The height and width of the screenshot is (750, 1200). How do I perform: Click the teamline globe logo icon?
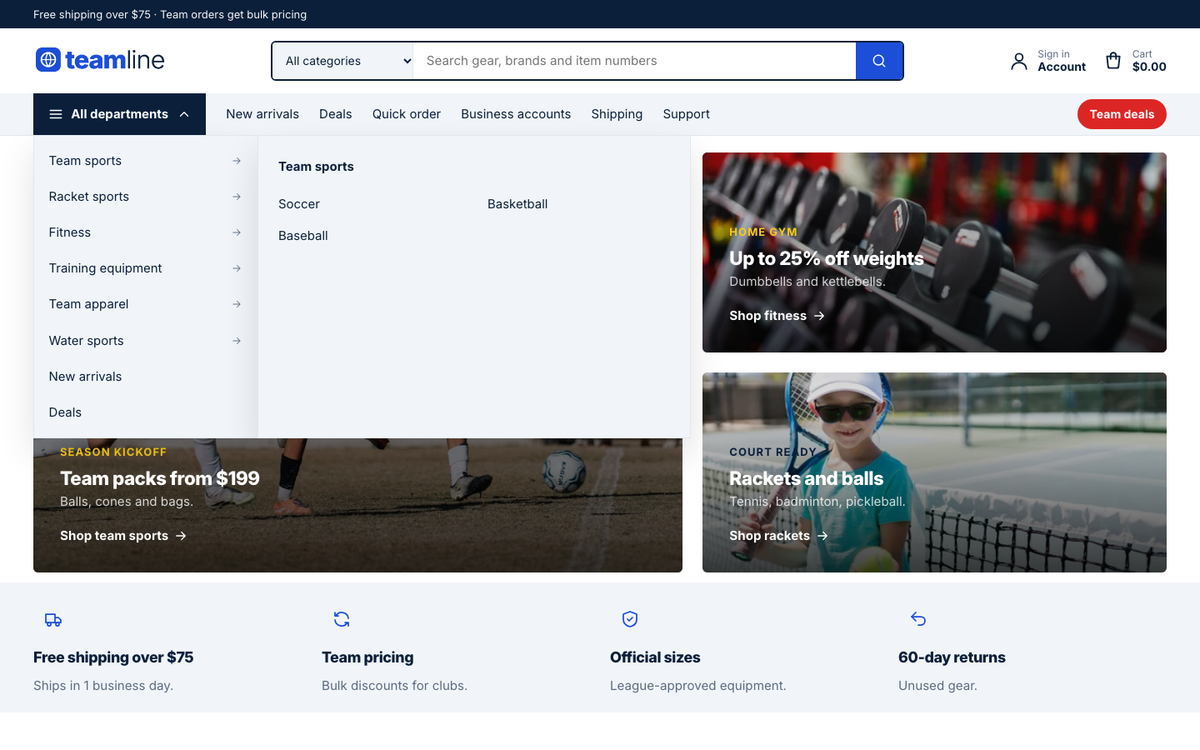coord(48,60)
